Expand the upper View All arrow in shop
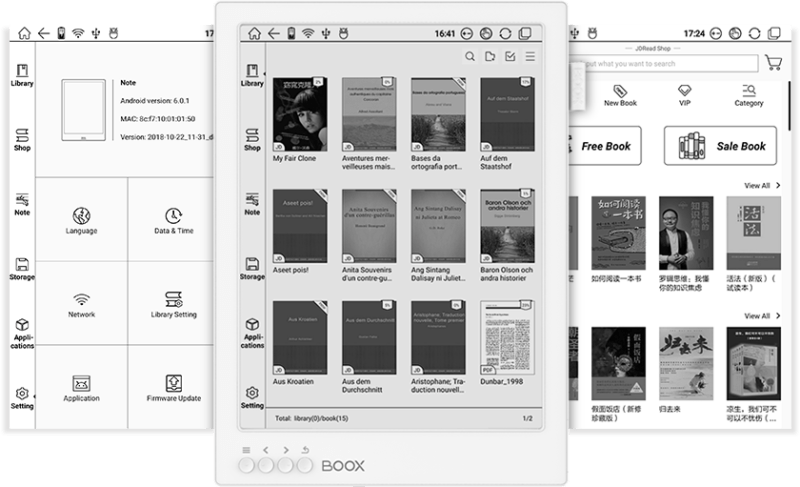 click(x=761, y=186)
